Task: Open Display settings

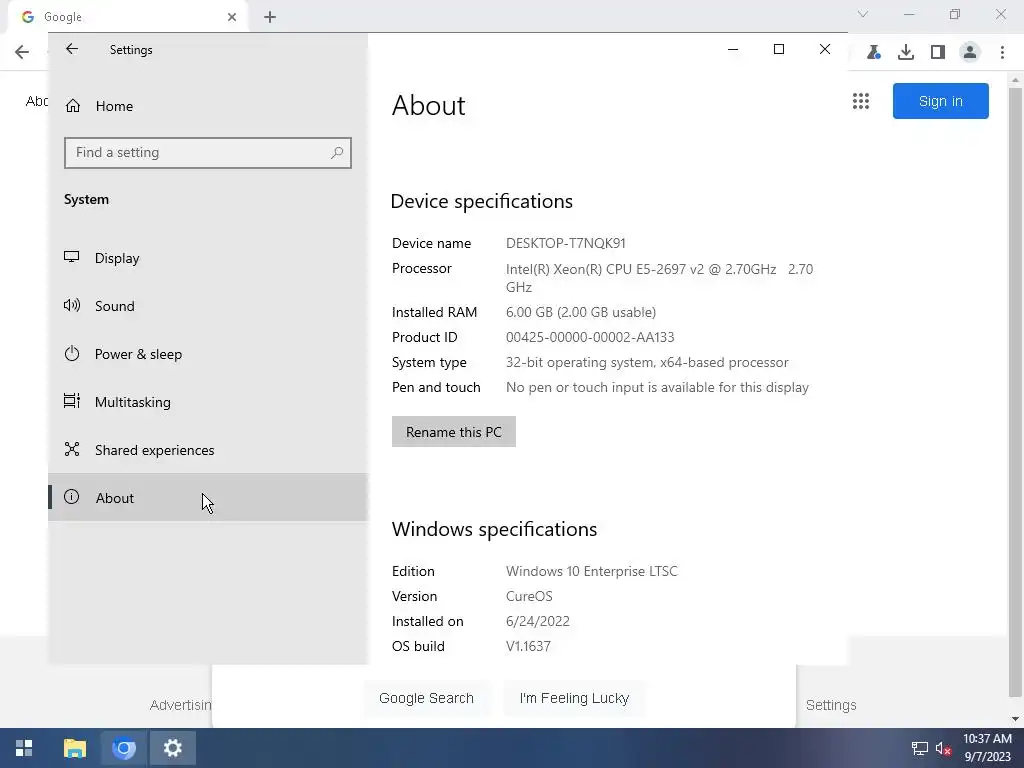Action: pos(208,258)
